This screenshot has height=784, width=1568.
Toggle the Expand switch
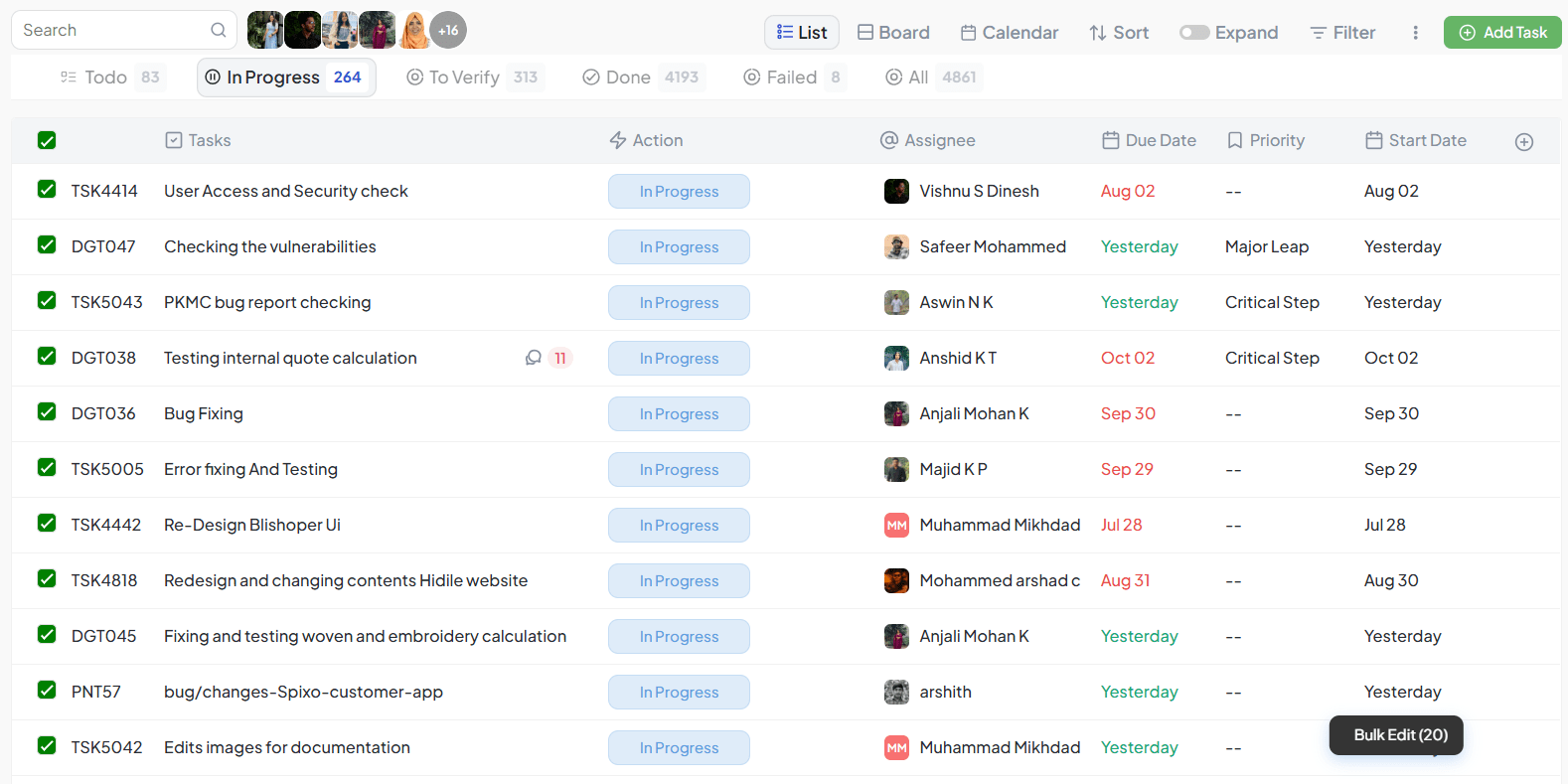1193,33
